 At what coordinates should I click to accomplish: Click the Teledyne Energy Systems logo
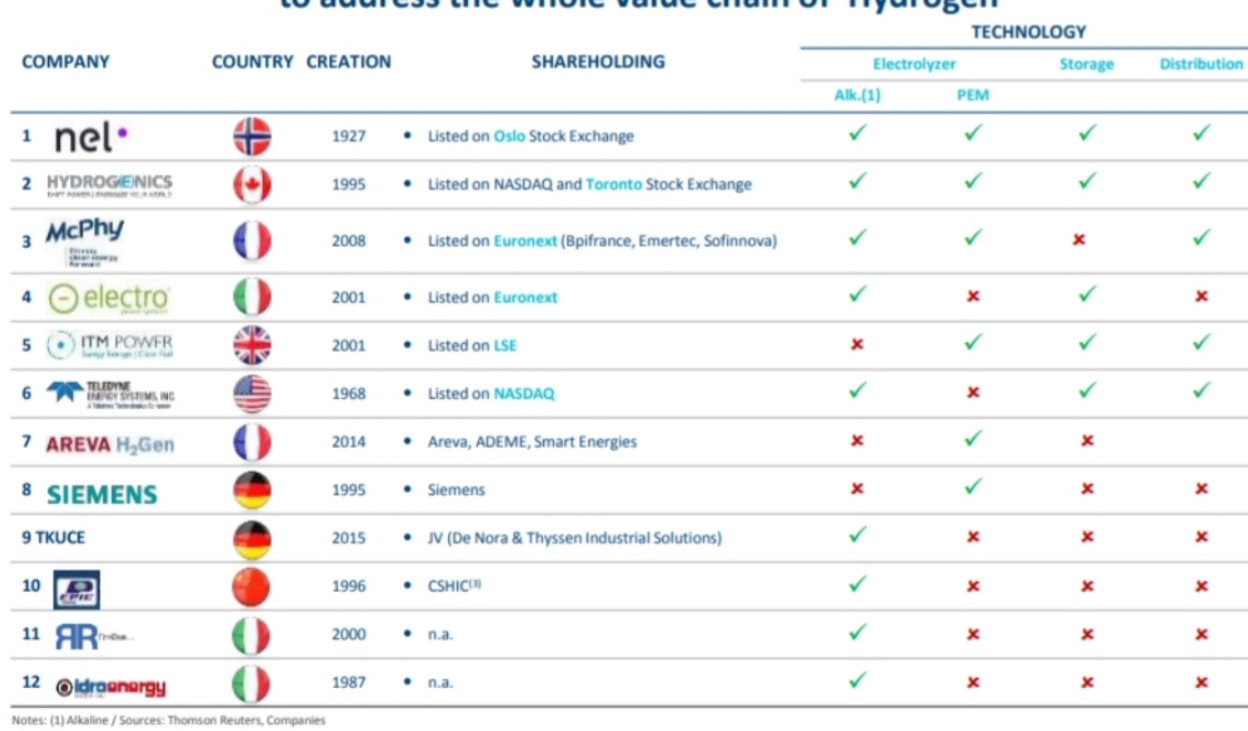pos(110,394)
